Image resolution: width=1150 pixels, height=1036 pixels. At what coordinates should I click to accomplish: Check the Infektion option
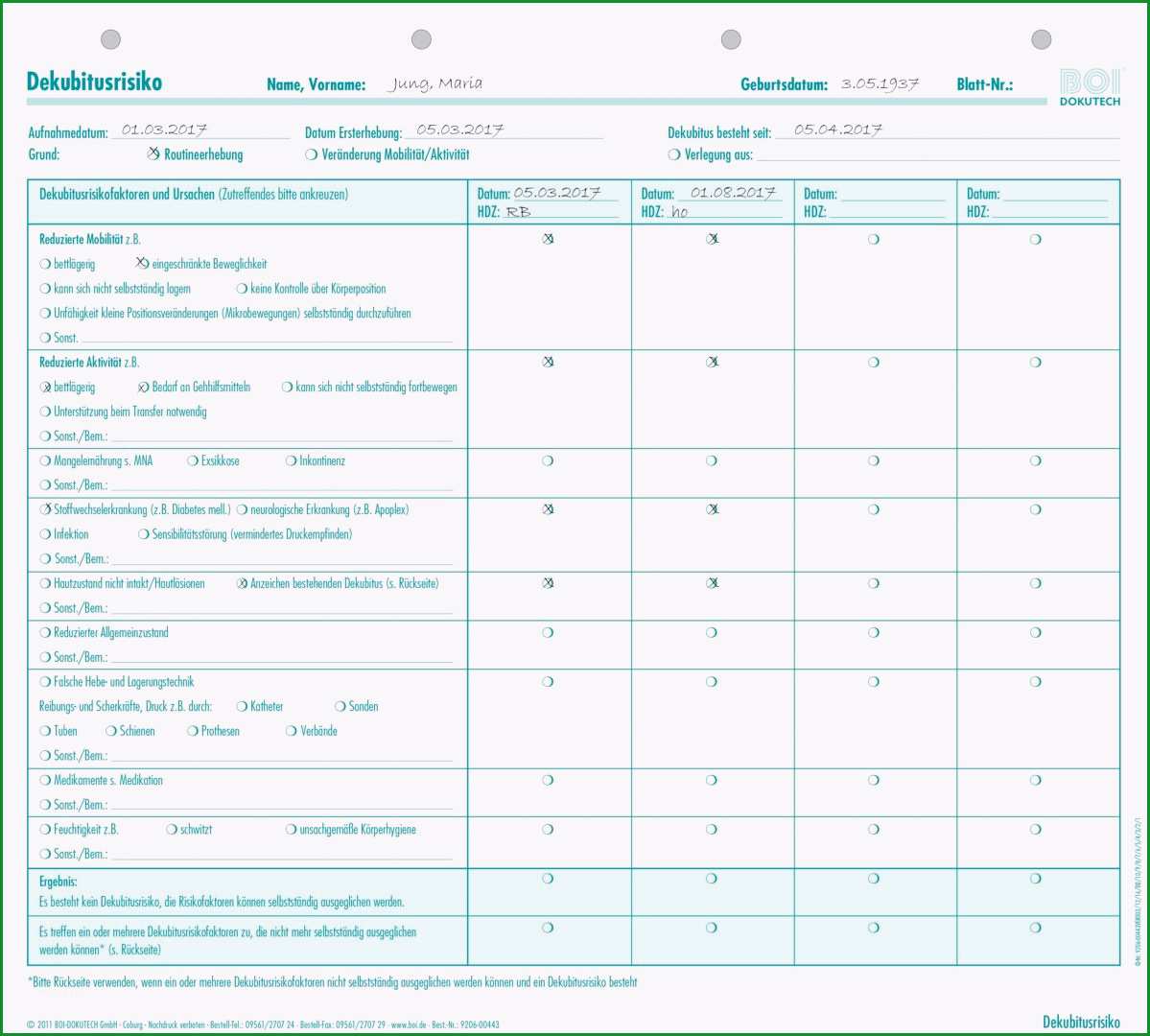(x=45, y=534)
